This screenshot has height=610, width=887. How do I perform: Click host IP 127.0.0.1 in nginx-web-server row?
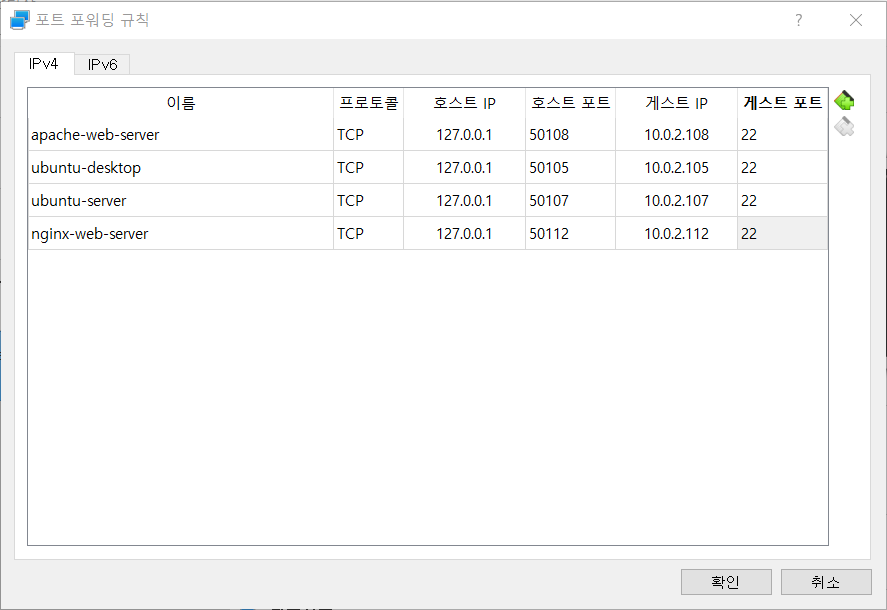(x=464, y=233)
